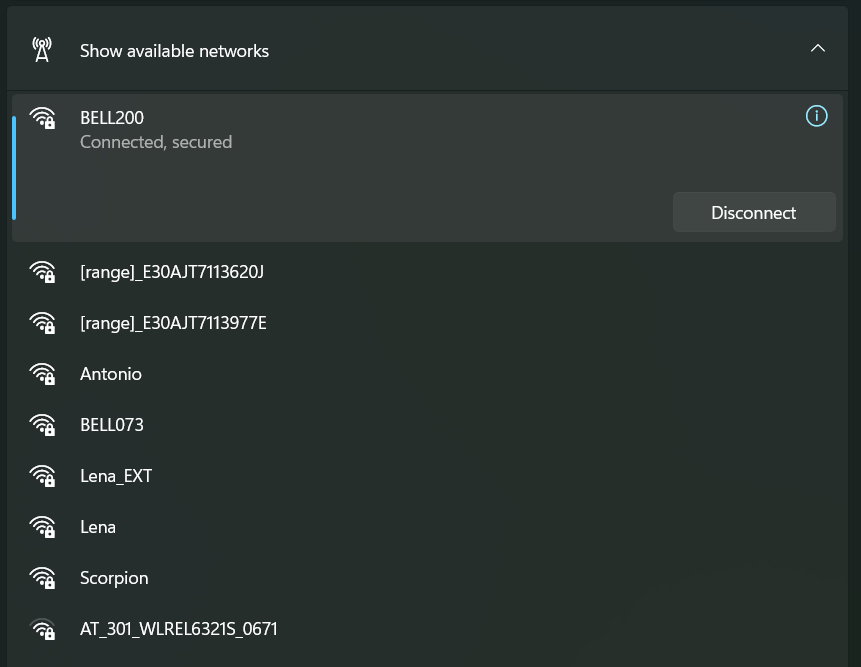Choose the Lena_EXT network
This screenshot has width=861, height=667.
pyautogui.click(x=116, y=476)
